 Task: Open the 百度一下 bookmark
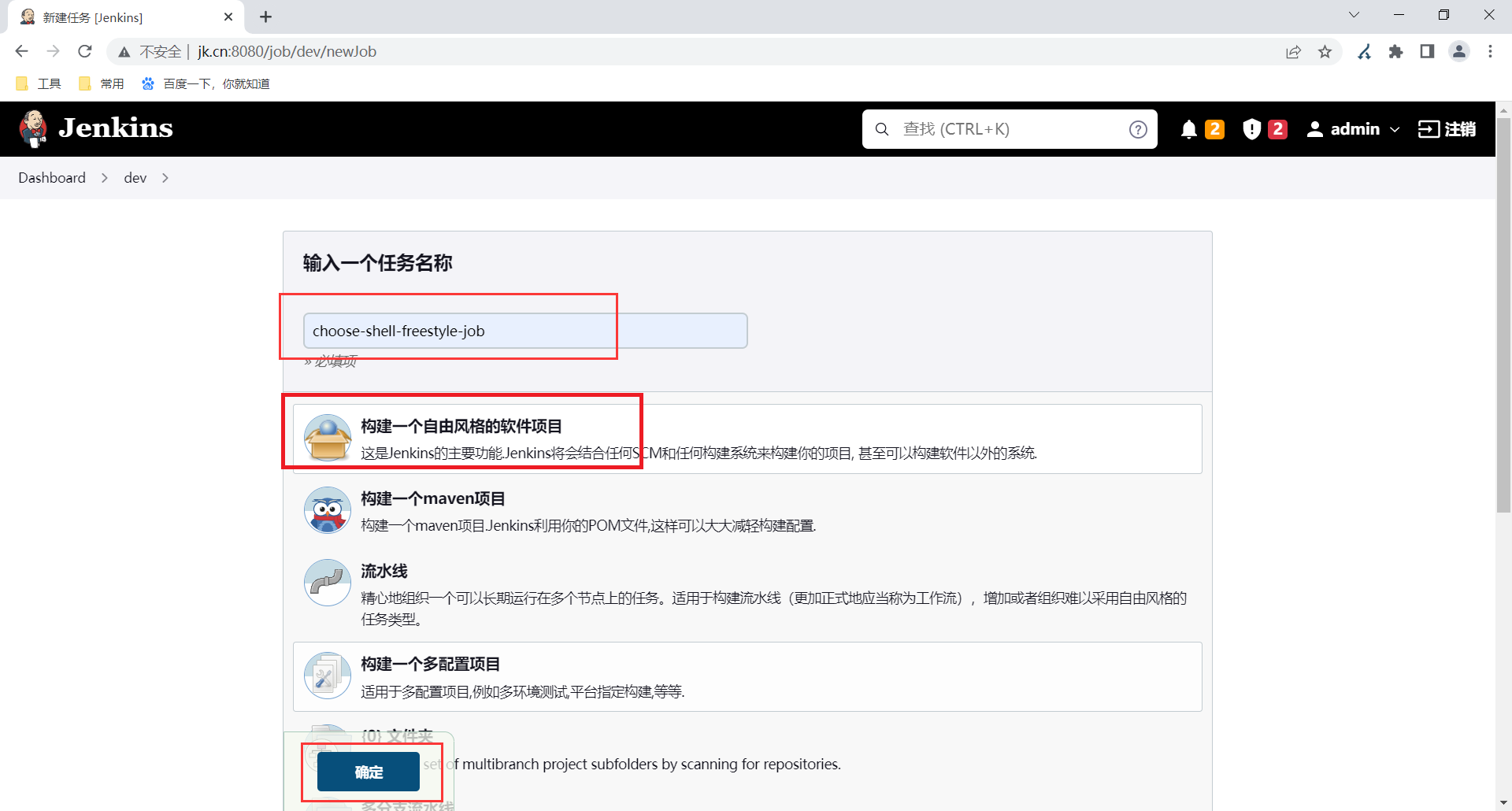click(206, 83)
